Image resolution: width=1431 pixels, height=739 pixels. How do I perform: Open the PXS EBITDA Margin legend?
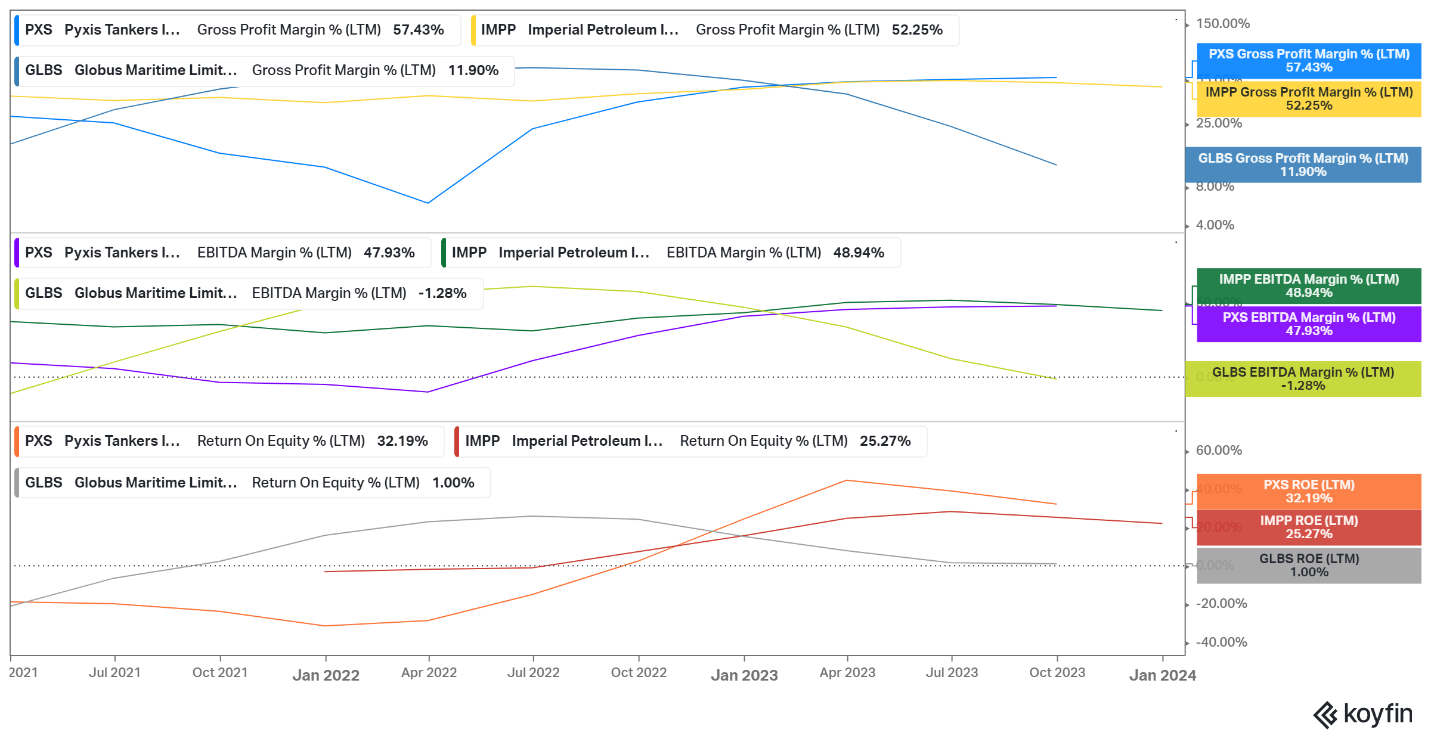pos(222,253)
